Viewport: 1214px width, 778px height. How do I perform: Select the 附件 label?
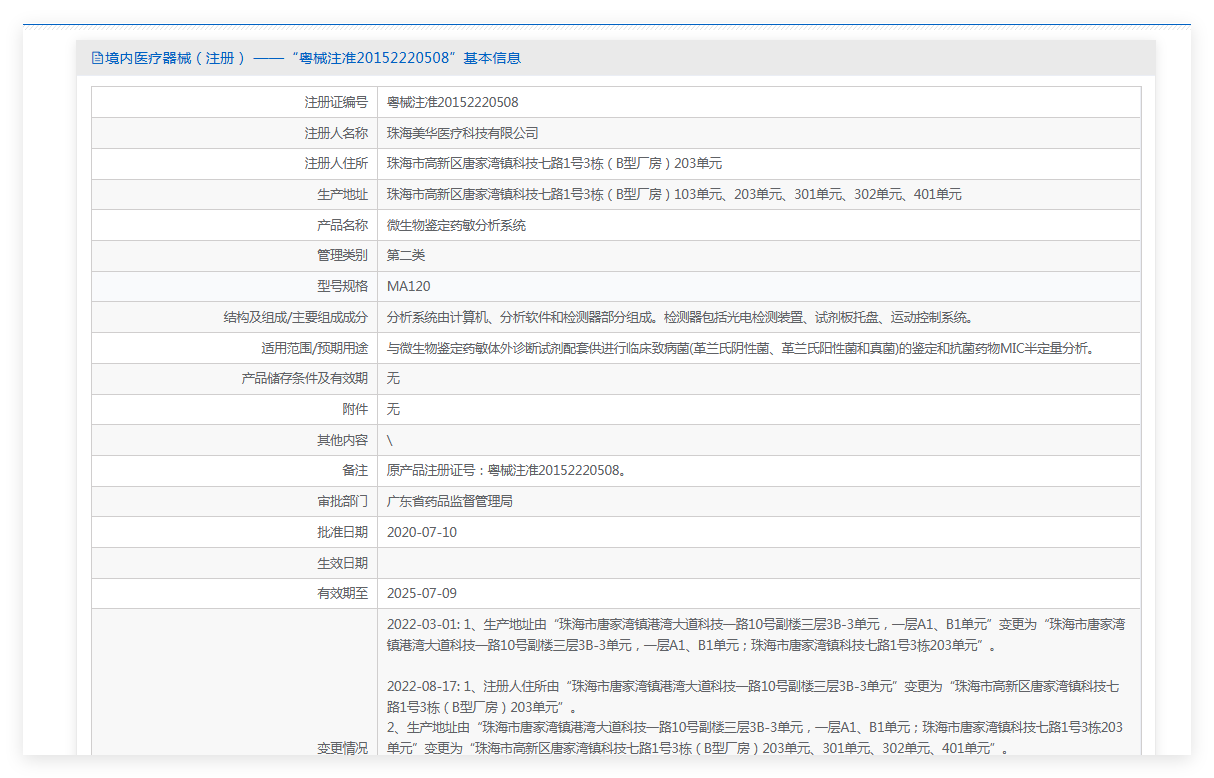355,409
